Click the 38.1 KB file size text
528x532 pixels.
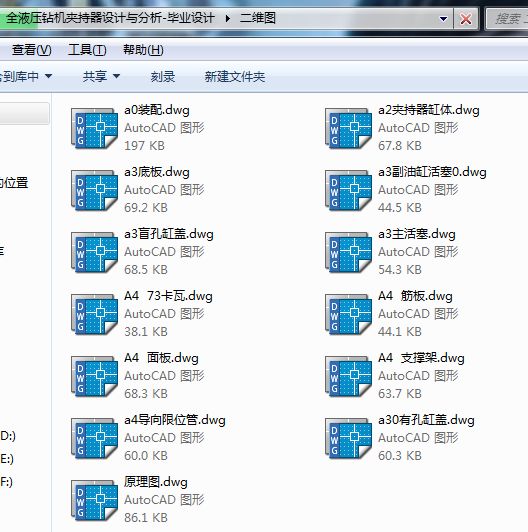pyautogui.click(x=146, y=332)
